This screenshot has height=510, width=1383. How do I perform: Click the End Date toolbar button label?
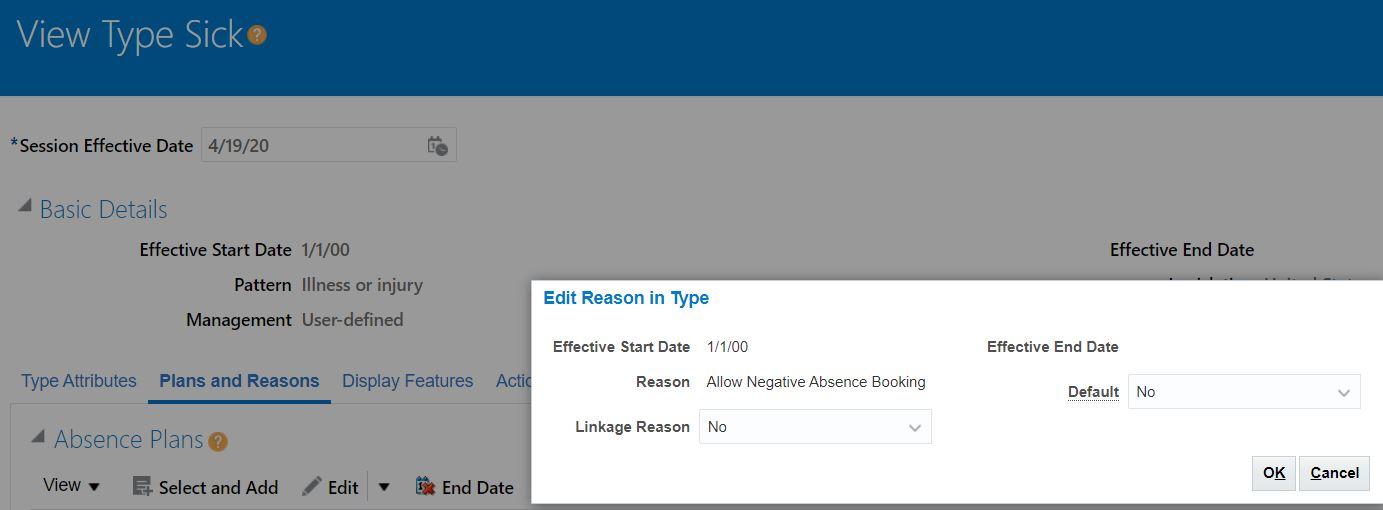coord(478,487)
